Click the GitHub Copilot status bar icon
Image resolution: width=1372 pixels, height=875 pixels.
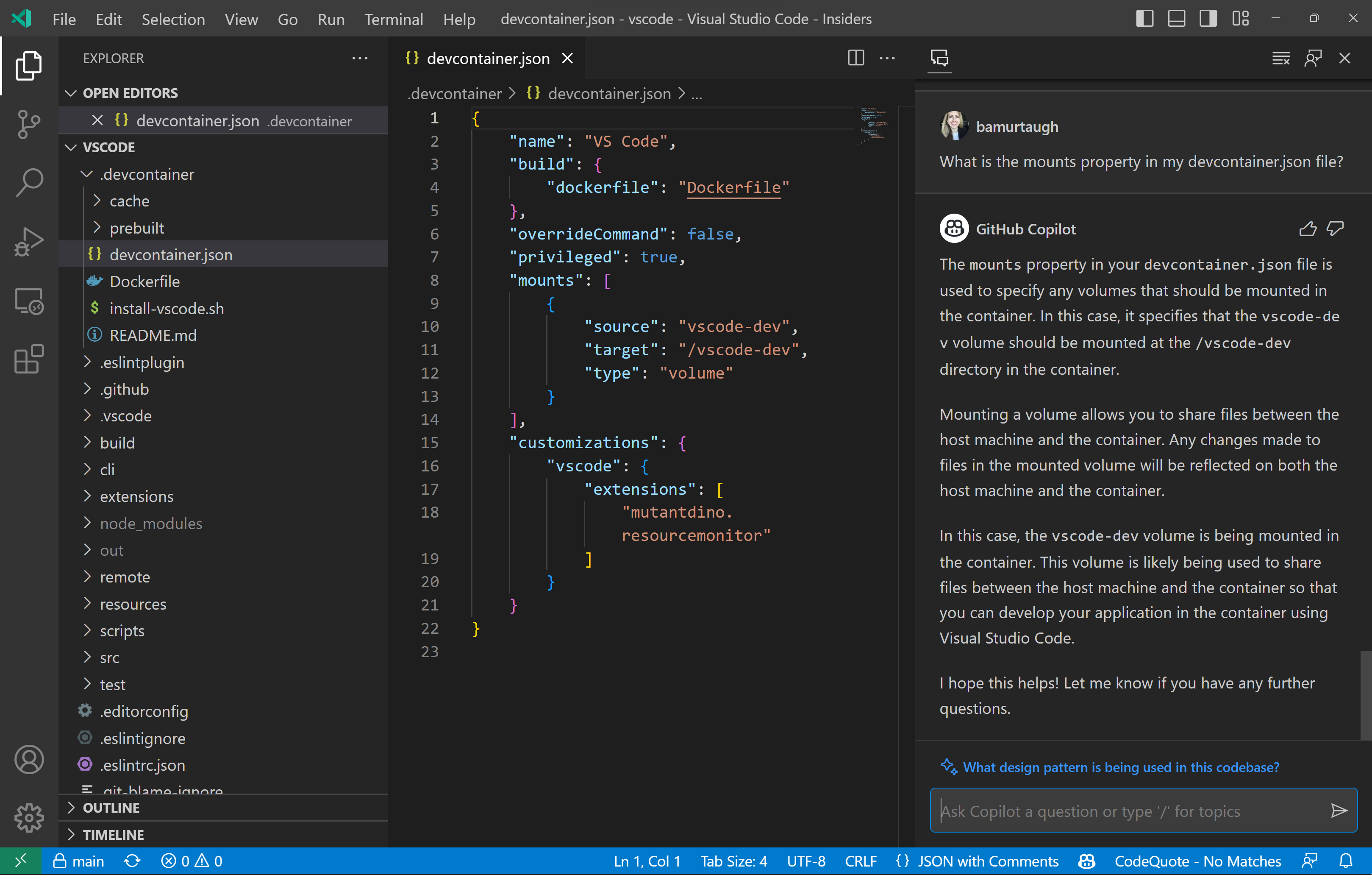tap(1086, 861)
